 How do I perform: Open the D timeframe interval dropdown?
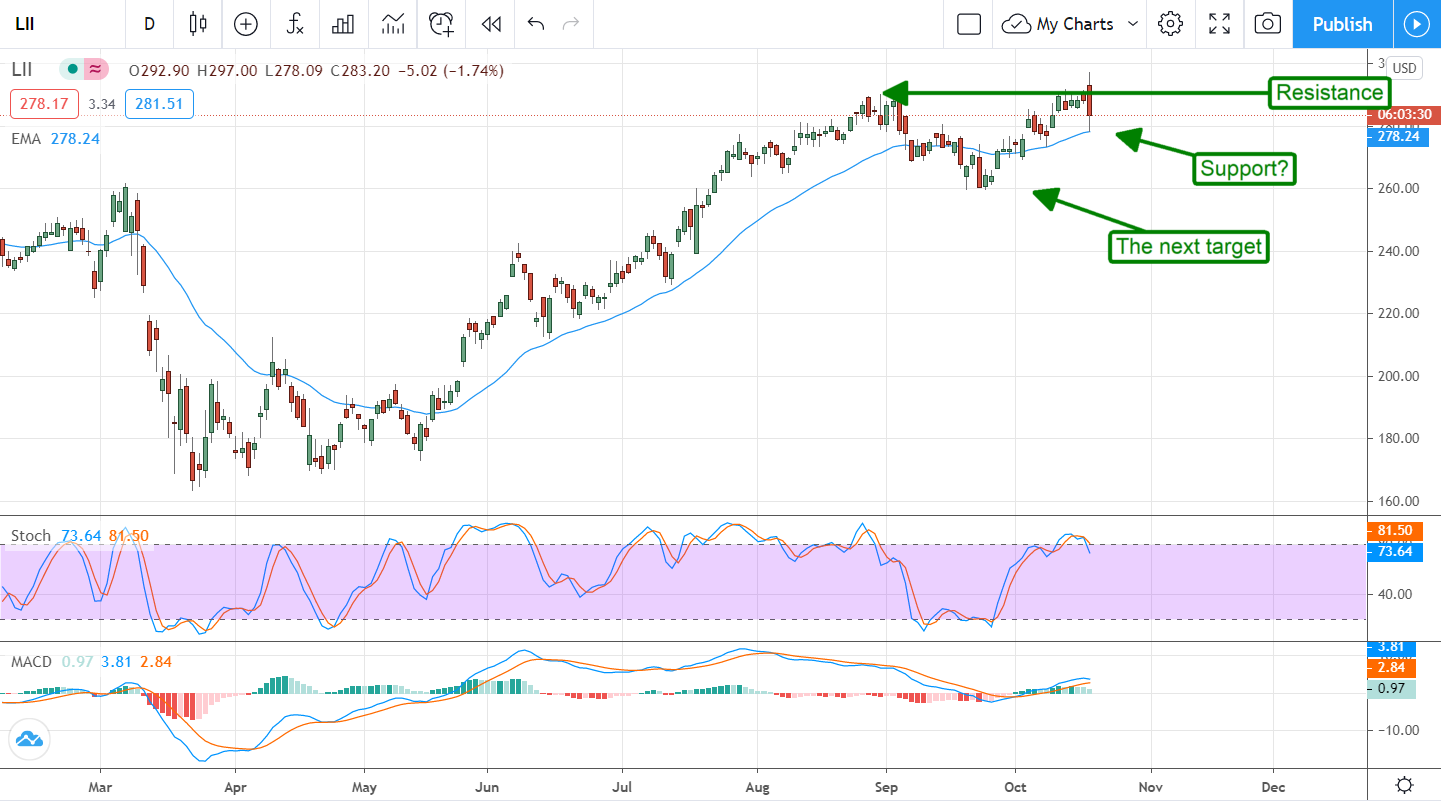coord(149,24)
